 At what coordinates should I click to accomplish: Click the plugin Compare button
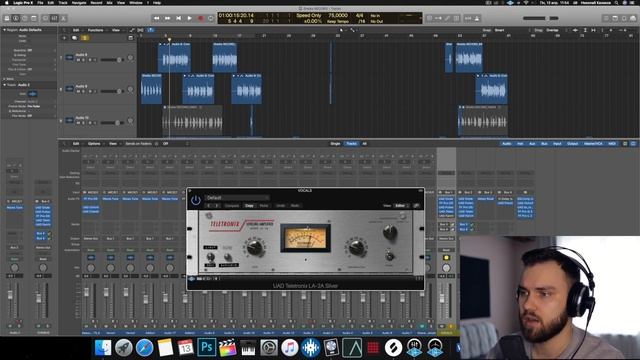231,206
